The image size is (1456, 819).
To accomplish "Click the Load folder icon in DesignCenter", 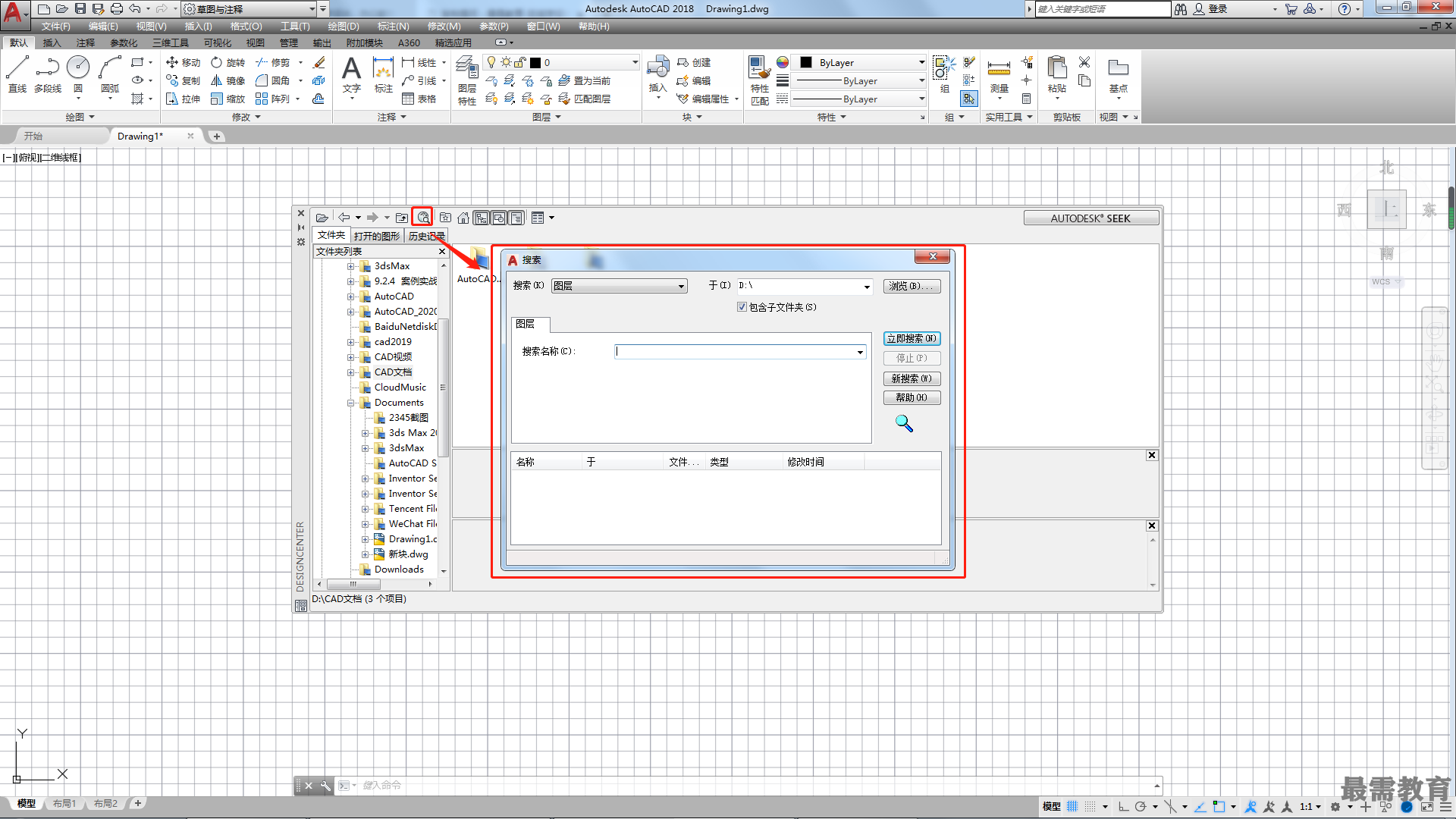I will click(x=322, y=218).
